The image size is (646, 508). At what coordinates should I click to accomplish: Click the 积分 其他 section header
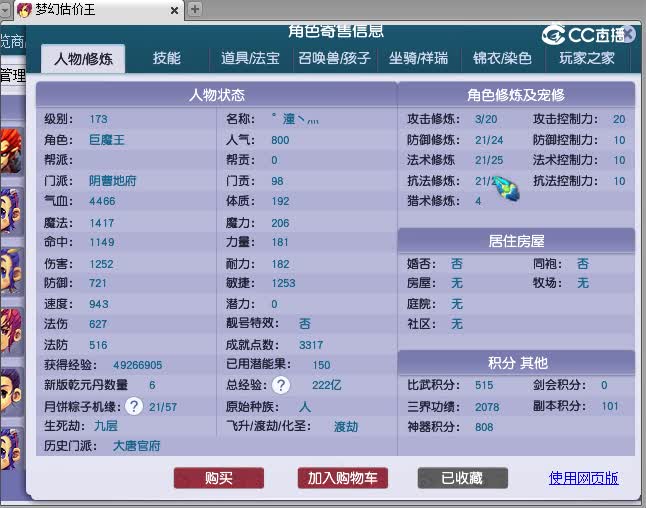pyautogui.click(x=516, y=363)
